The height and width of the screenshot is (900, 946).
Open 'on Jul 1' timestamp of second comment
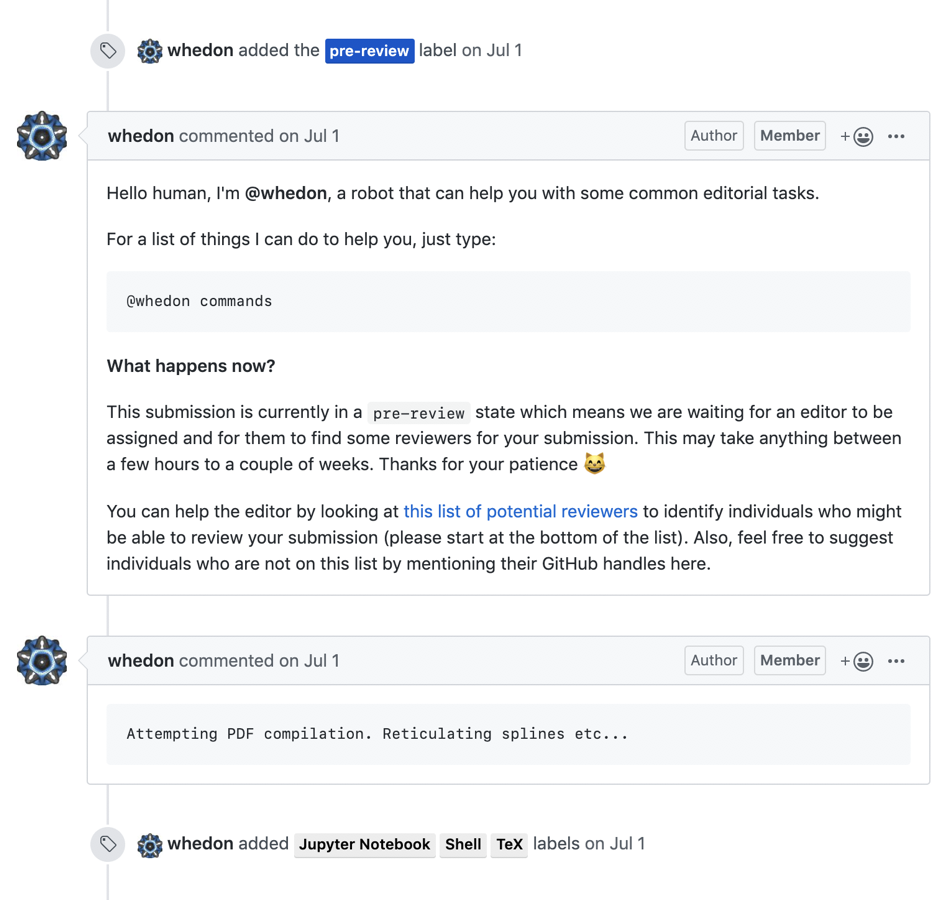point(309,661)
